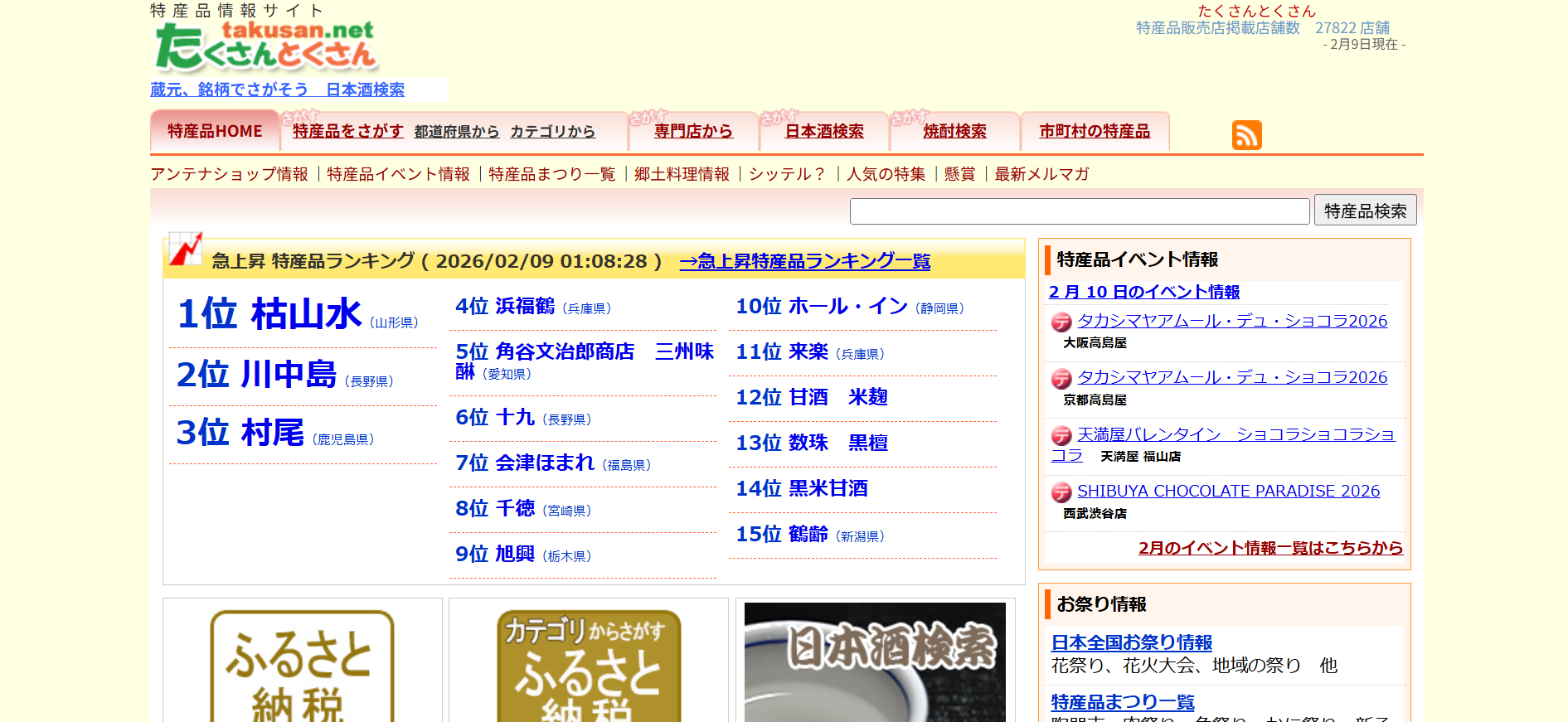The image size is (1568, 722).
Task: Open 郷土料理情報 from the sub menu
Action: pyautogui.click(x=682, y=174)
